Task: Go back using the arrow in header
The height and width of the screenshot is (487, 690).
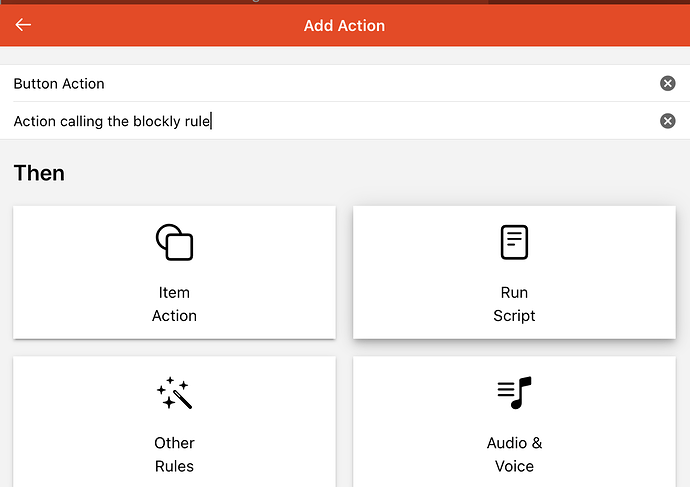Action: (x=23, y=25)
